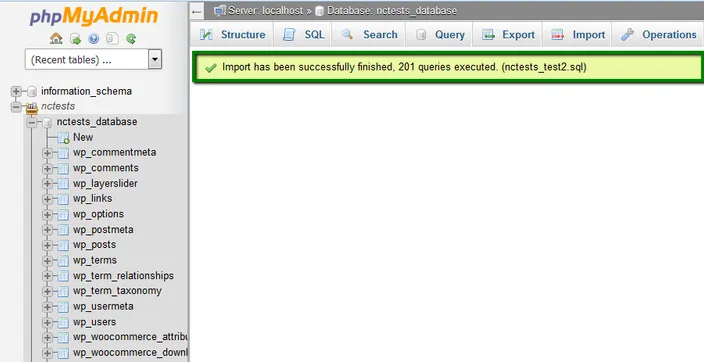
Task: Open nctests_database in the tree
Action: (97, 122)
